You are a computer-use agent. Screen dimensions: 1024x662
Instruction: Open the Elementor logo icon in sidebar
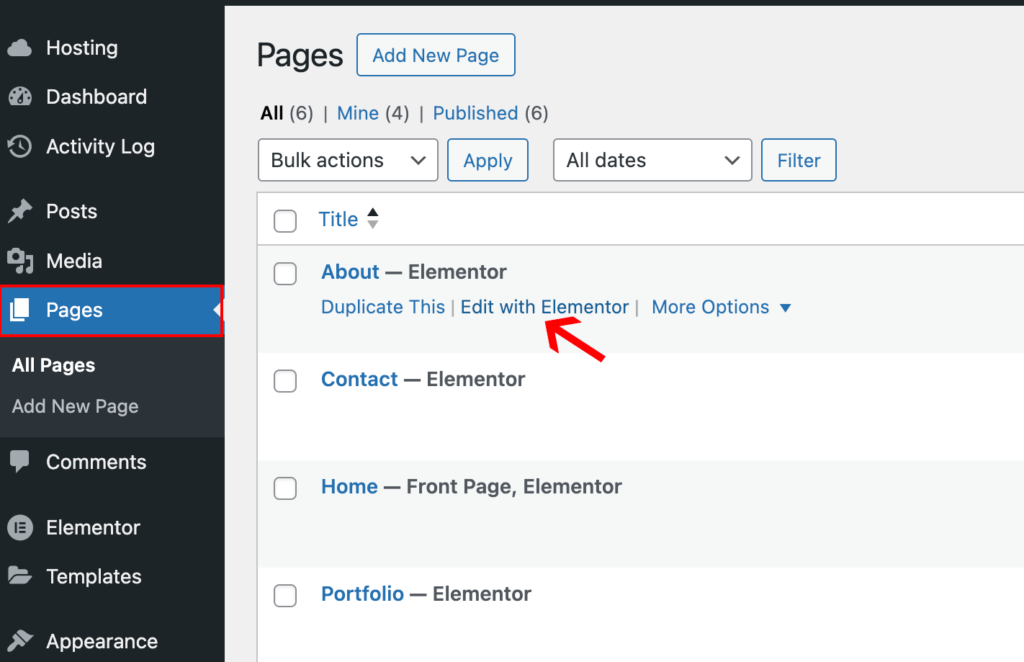click(x=20, y=528)
